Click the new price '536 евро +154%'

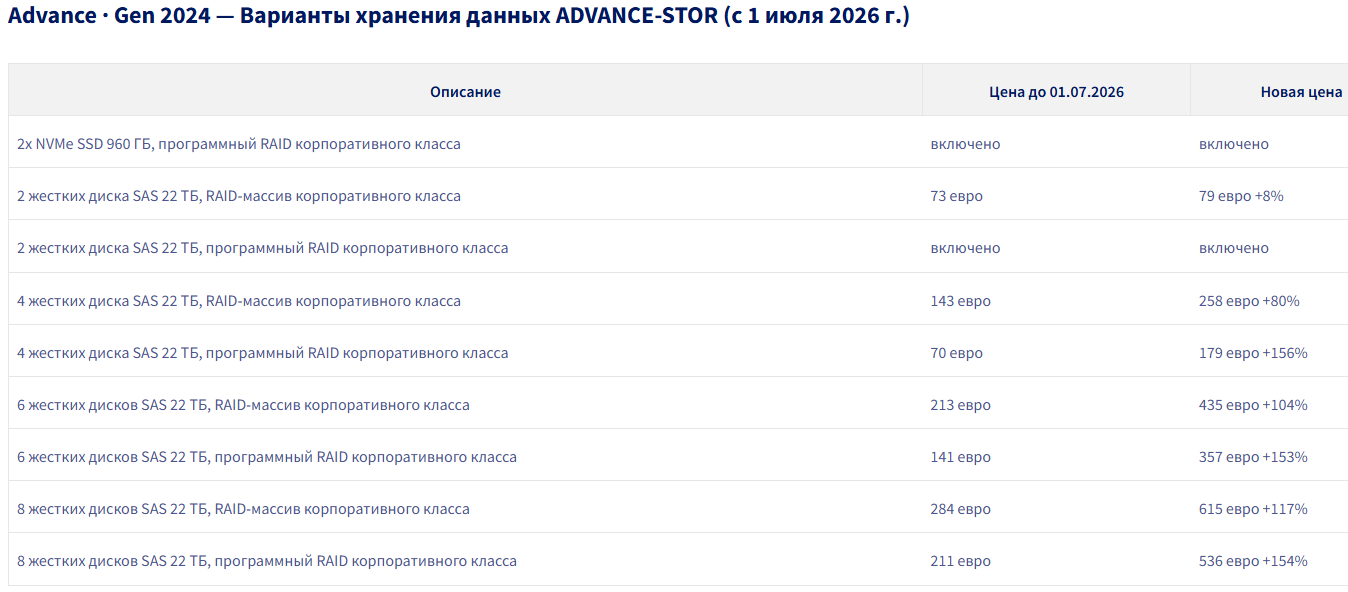[1253, 561]
